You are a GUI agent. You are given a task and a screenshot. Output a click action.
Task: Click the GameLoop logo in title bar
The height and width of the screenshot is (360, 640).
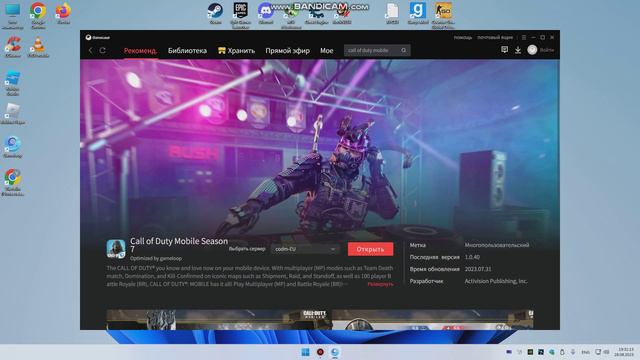point(98,38)
